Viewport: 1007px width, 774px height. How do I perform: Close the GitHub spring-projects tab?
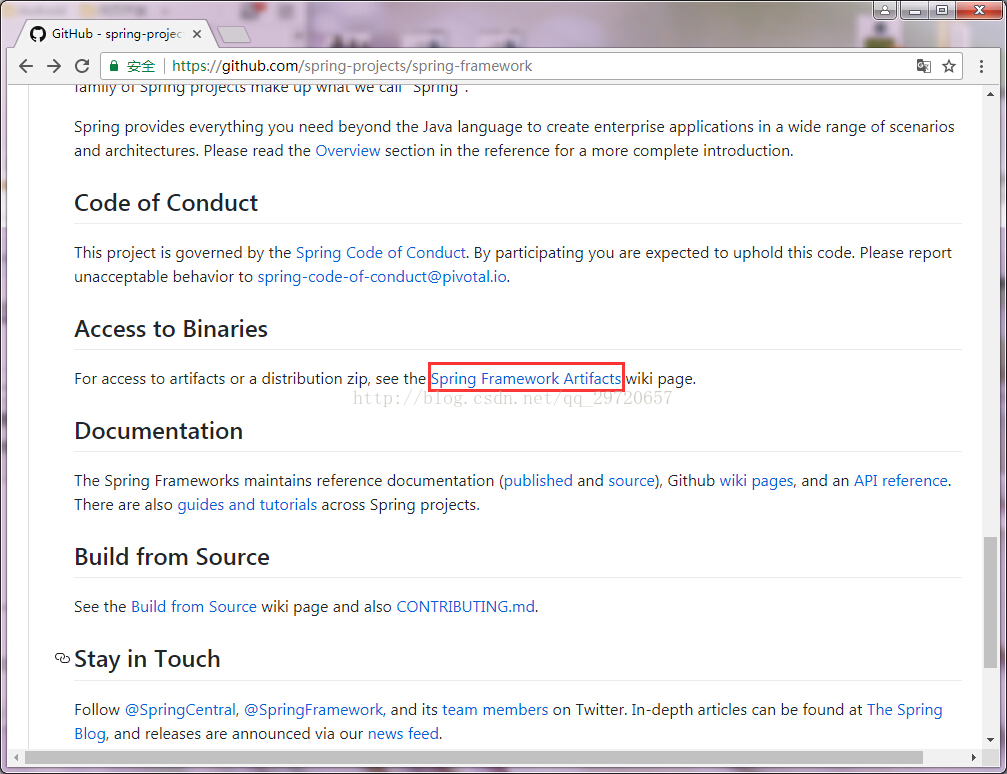click(x=197, y=34)
